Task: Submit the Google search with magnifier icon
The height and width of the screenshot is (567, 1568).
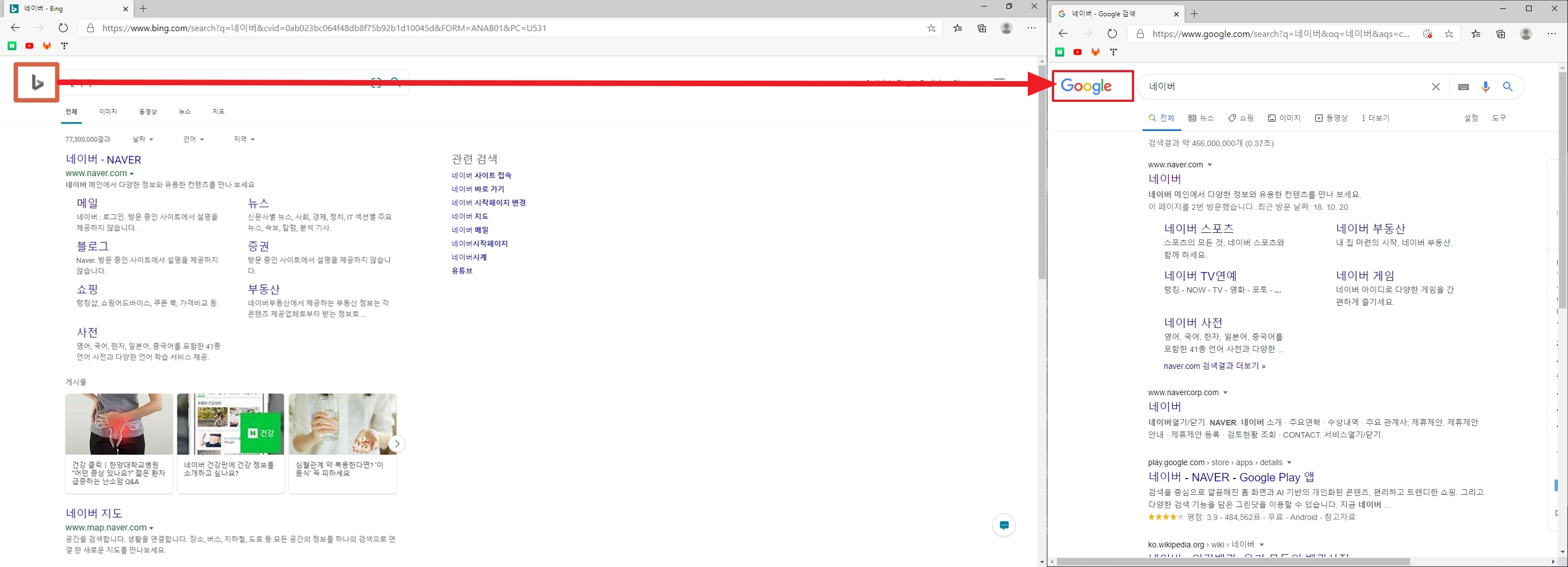Action: (1508, 87)
